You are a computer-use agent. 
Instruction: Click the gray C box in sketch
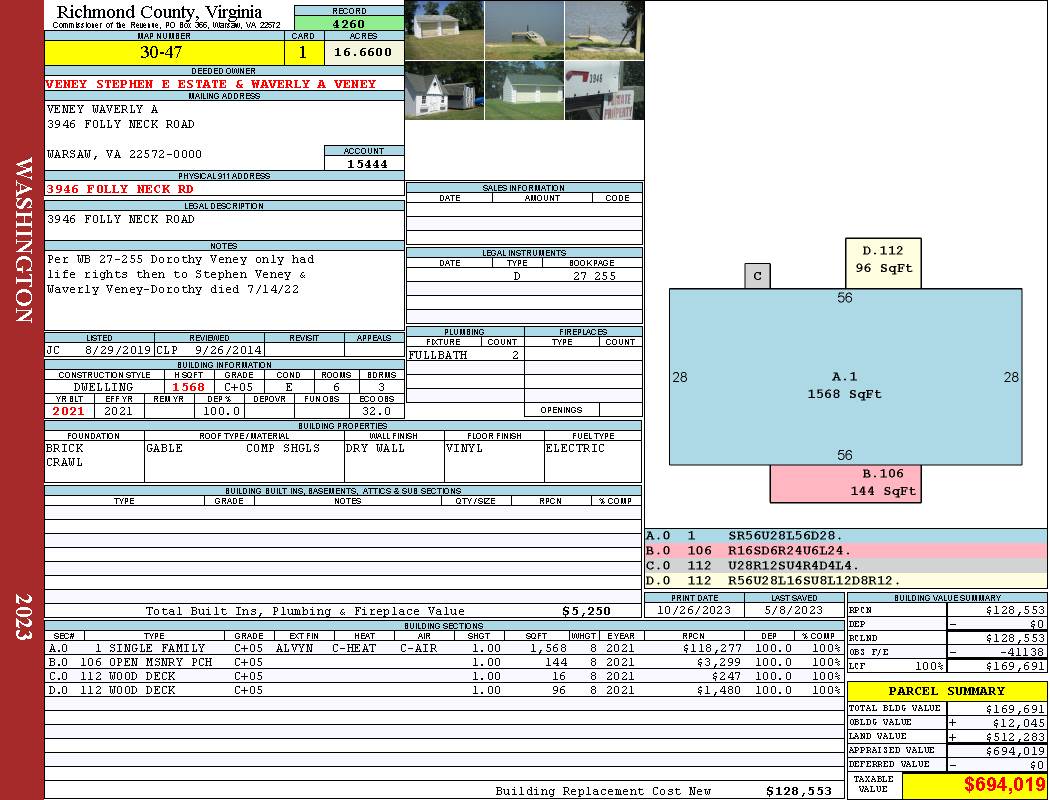757,276
